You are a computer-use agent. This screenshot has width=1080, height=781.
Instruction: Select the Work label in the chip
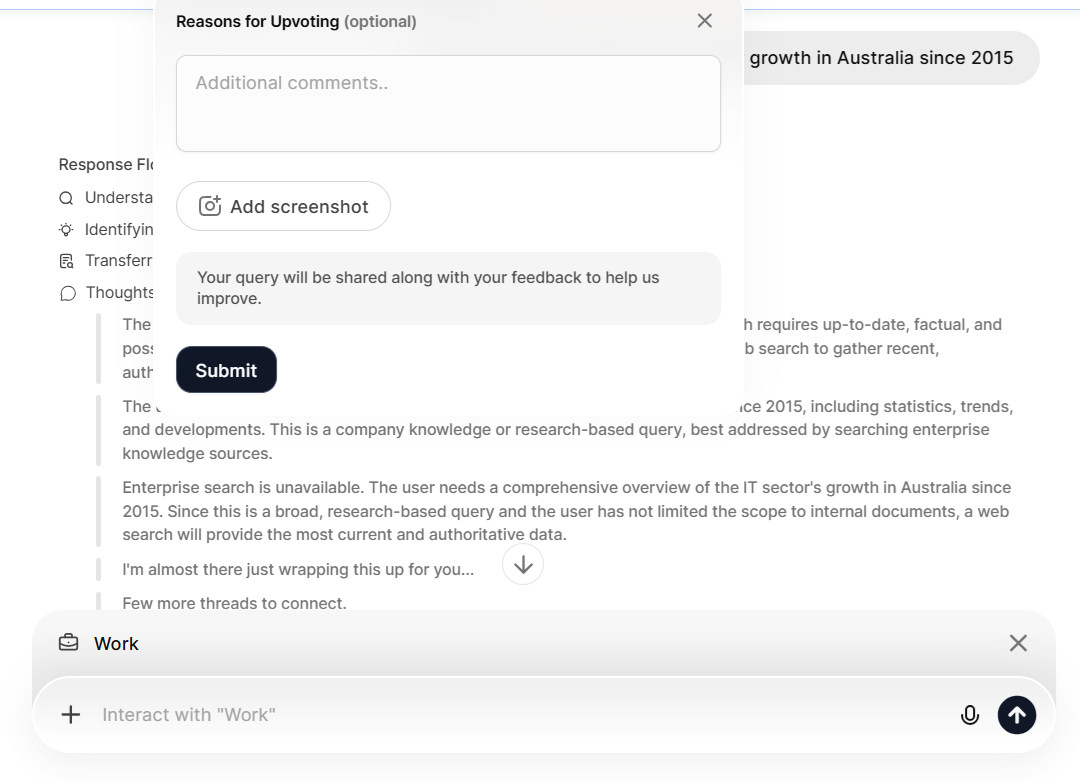116,644
